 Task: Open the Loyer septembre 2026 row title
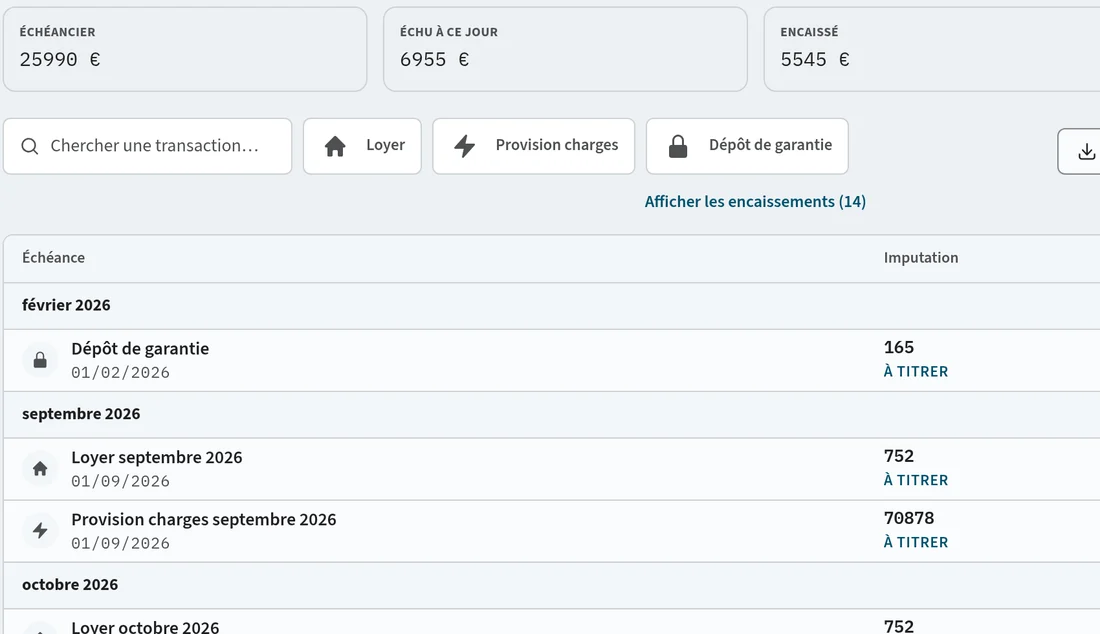[x=156, y=457]
